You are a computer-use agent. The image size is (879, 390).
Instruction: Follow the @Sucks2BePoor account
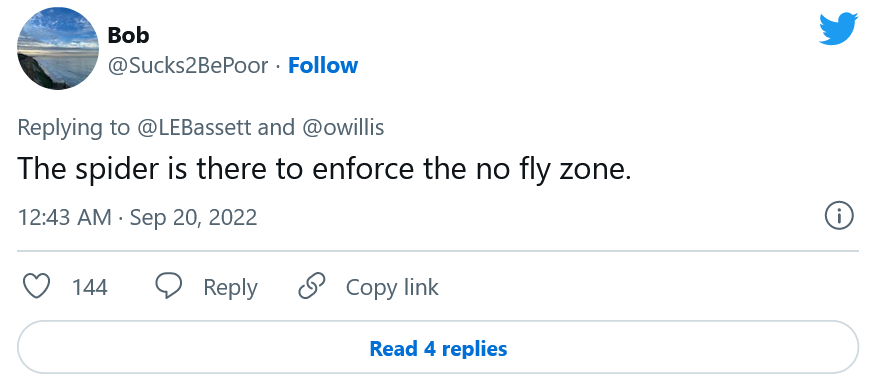(x=323, y=66)
